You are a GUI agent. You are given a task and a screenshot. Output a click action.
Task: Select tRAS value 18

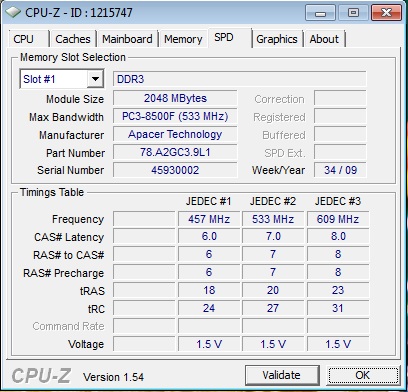point(209,290)
